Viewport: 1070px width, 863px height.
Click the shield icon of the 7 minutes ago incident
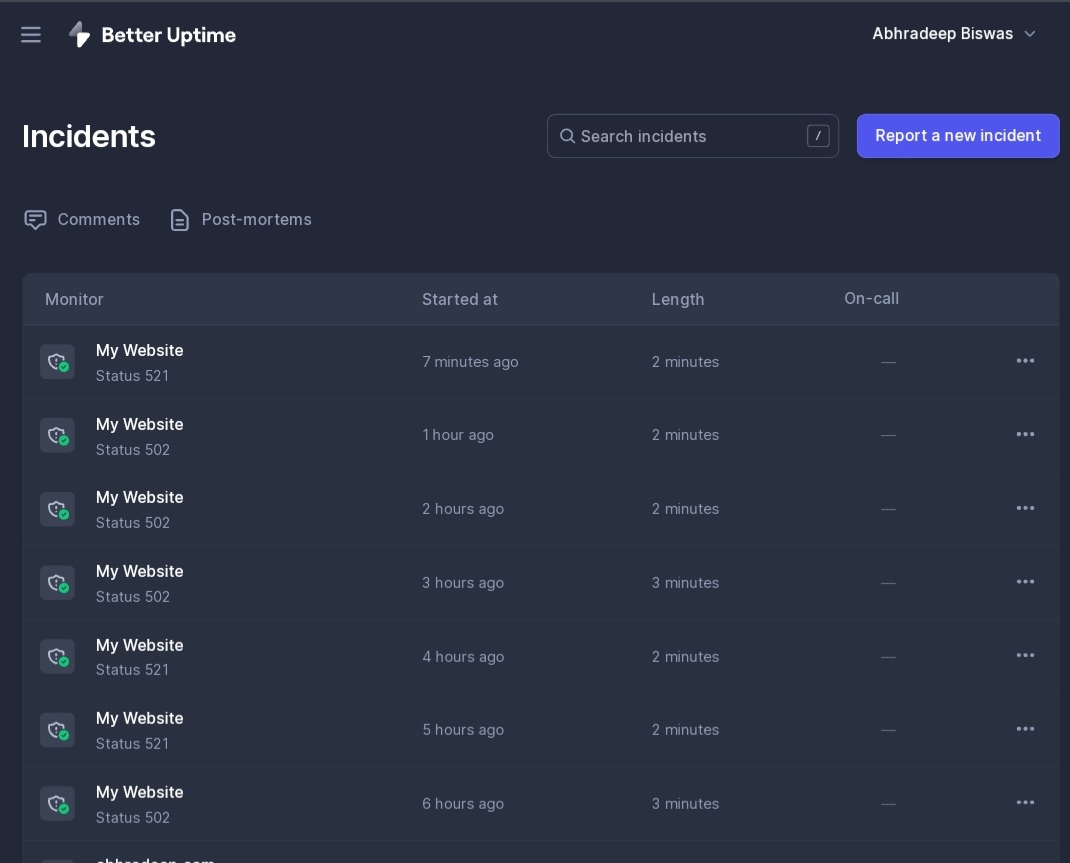57,362
